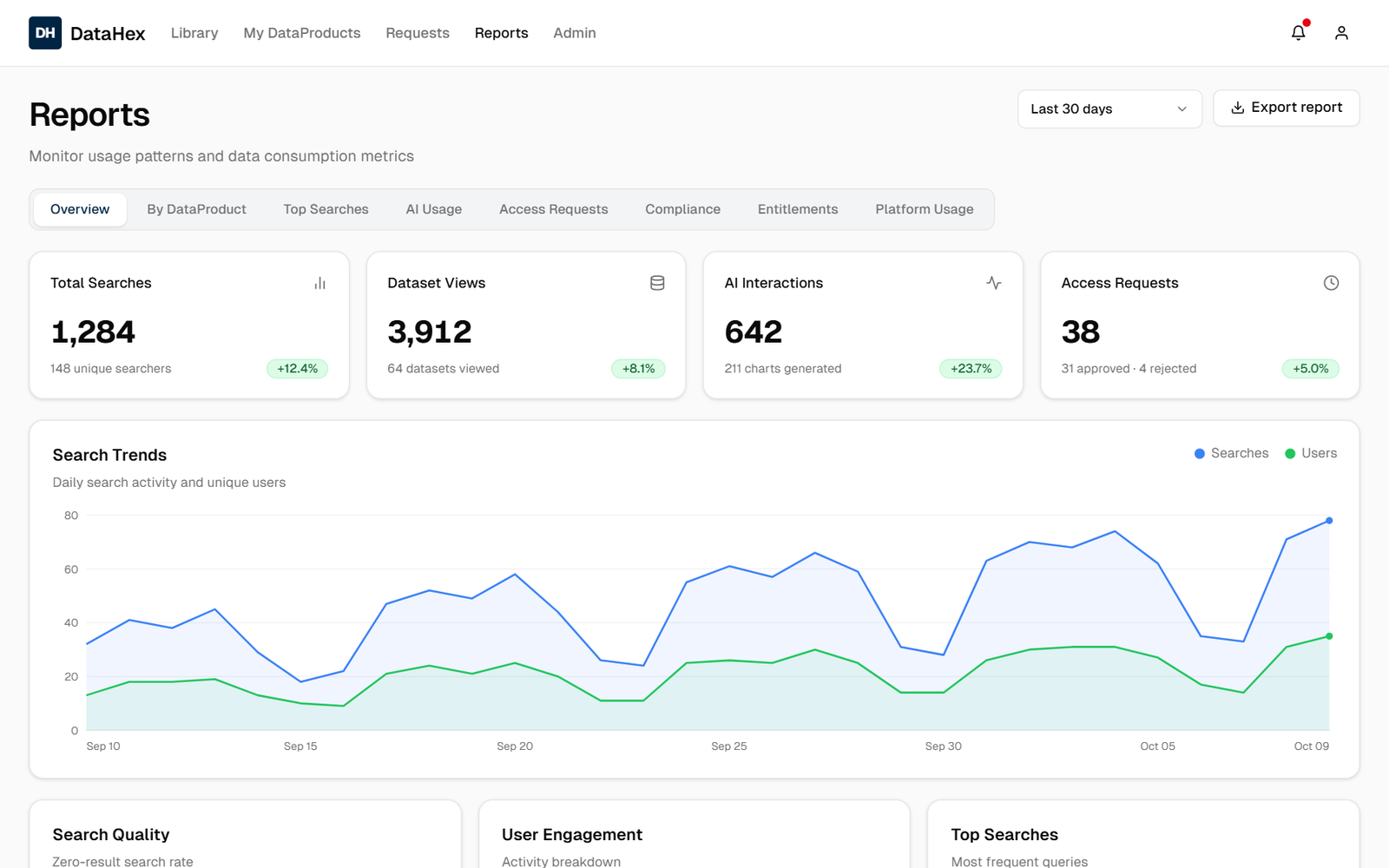Image resolution: width=1389 pixels, height=868 pixels.
Task: Click the database icon in Dataset Views
Action: click(x=657, y=283)
